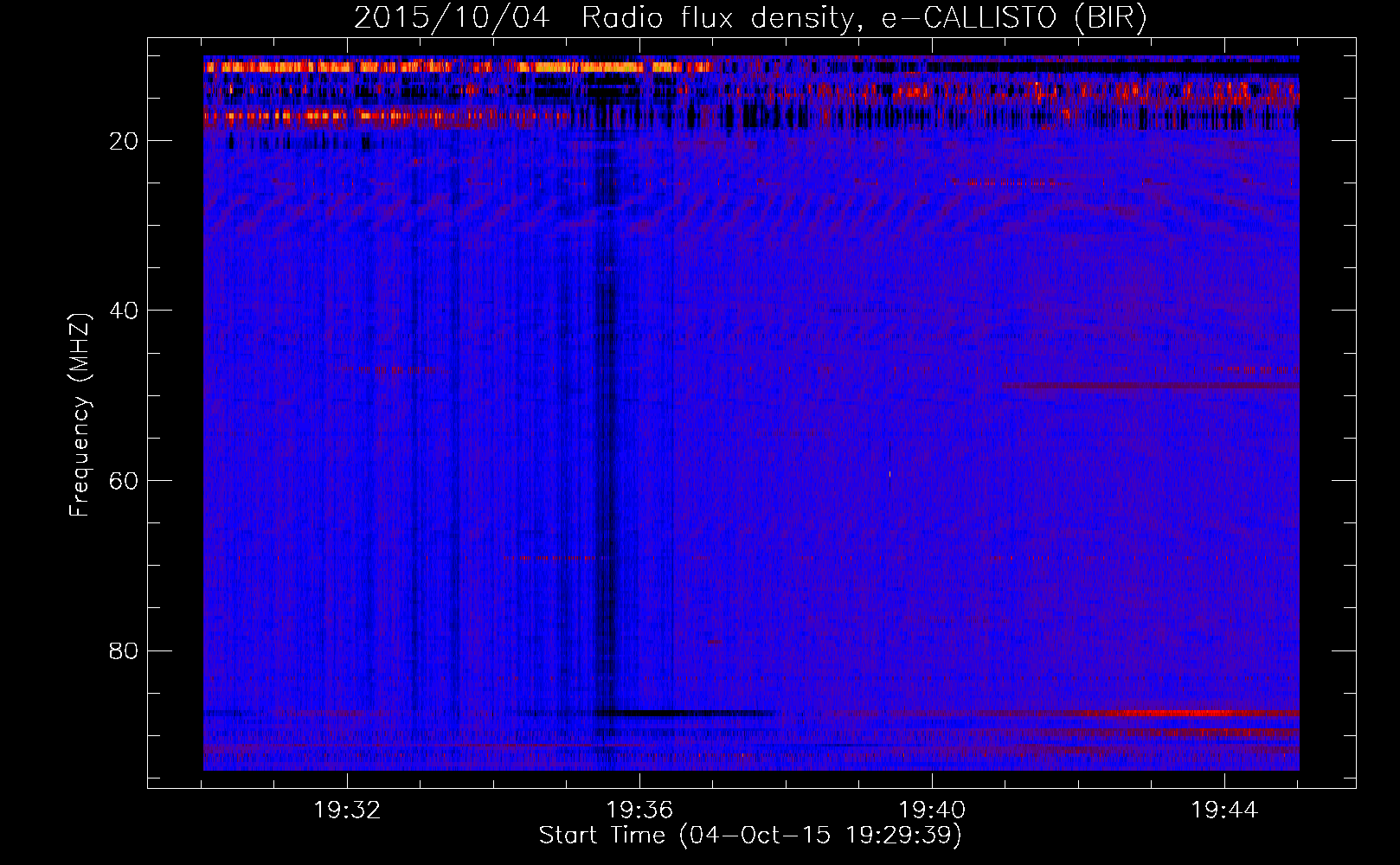The height and width of the screenshot is (865, 1400).
Task: Click the 19:32 time tick label
Action: click(x=348, y=811)
